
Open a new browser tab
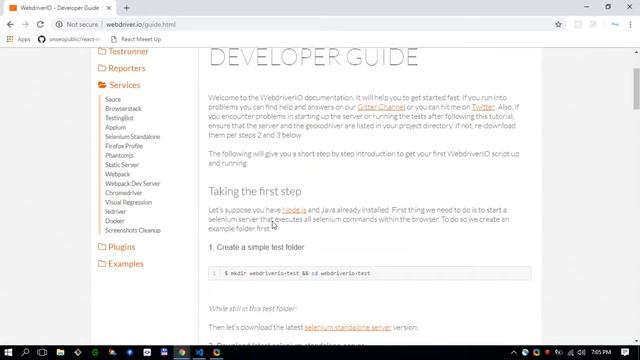[127, 8]
